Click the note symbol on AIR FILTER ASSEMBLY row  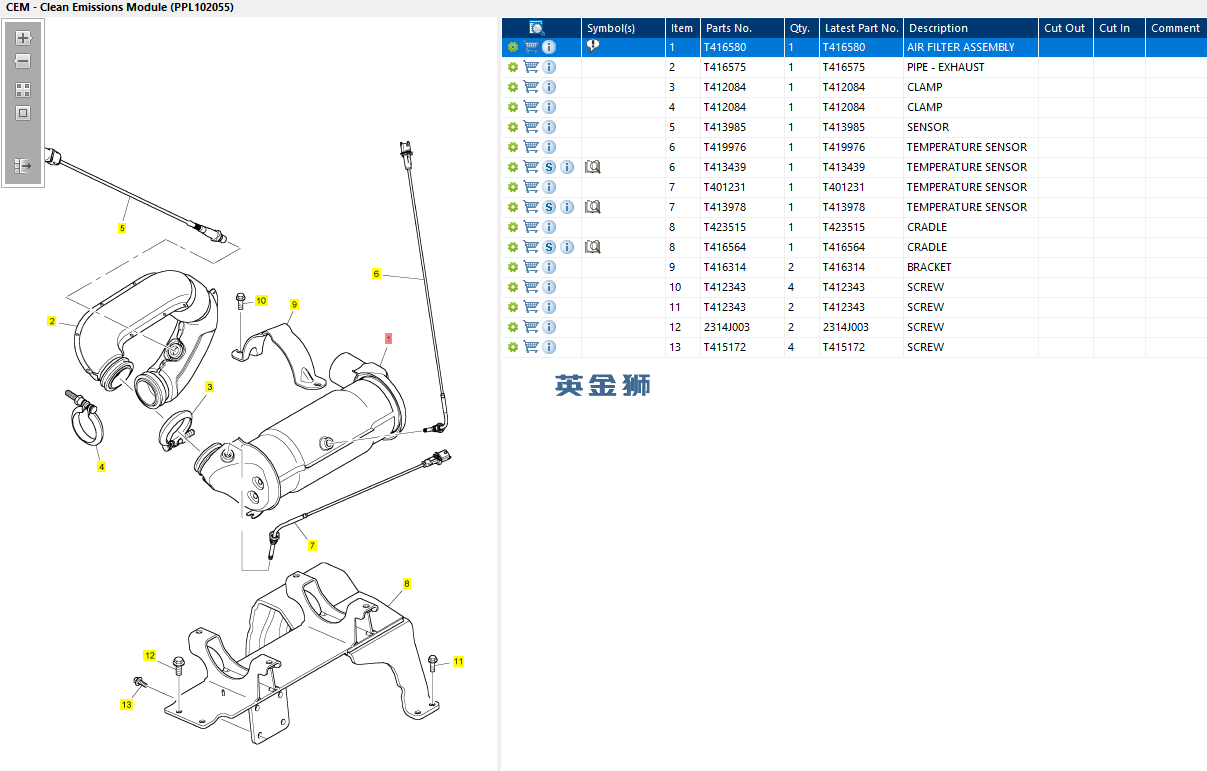click(593, 46)
